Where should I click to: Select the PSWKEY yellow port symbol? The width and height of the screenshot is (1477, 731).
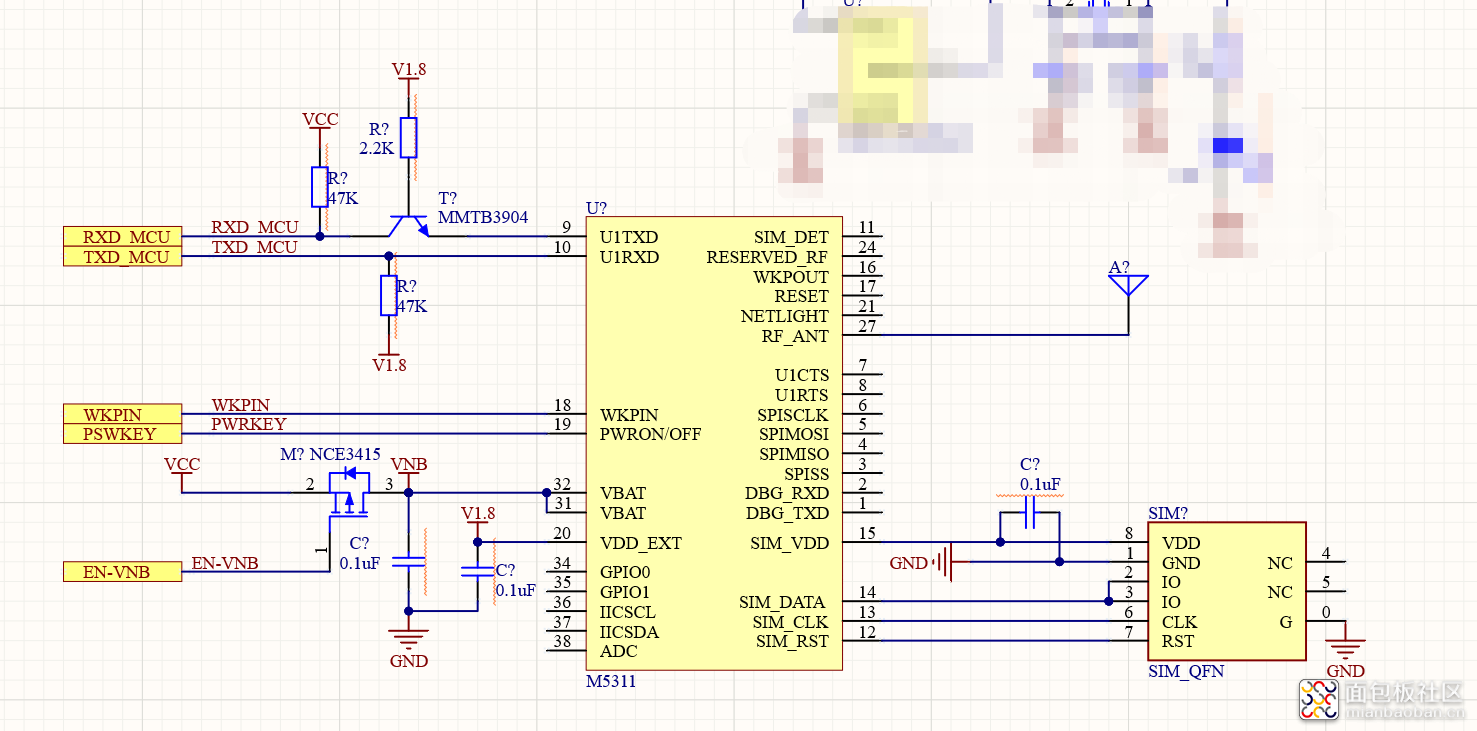pyautogui.click(x=123, y=434)
